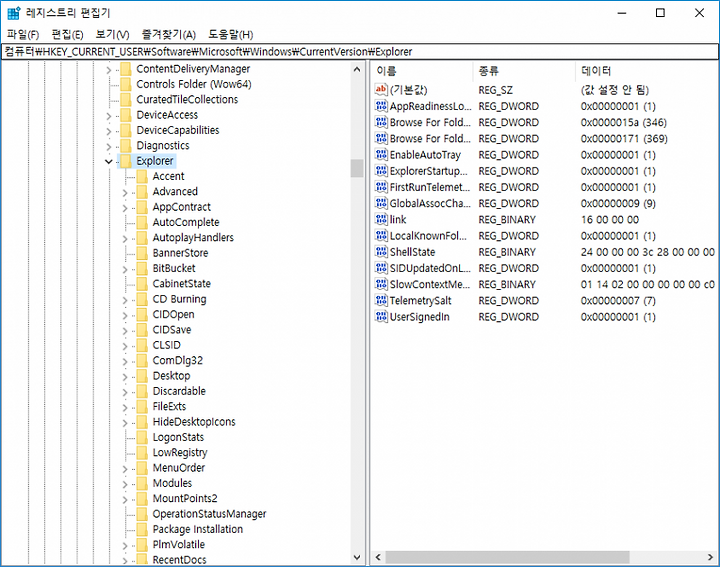Click the SIDUpdatedOnL... value icon
The width and height of the screenshot is (720, 567).
pos(381,268)
